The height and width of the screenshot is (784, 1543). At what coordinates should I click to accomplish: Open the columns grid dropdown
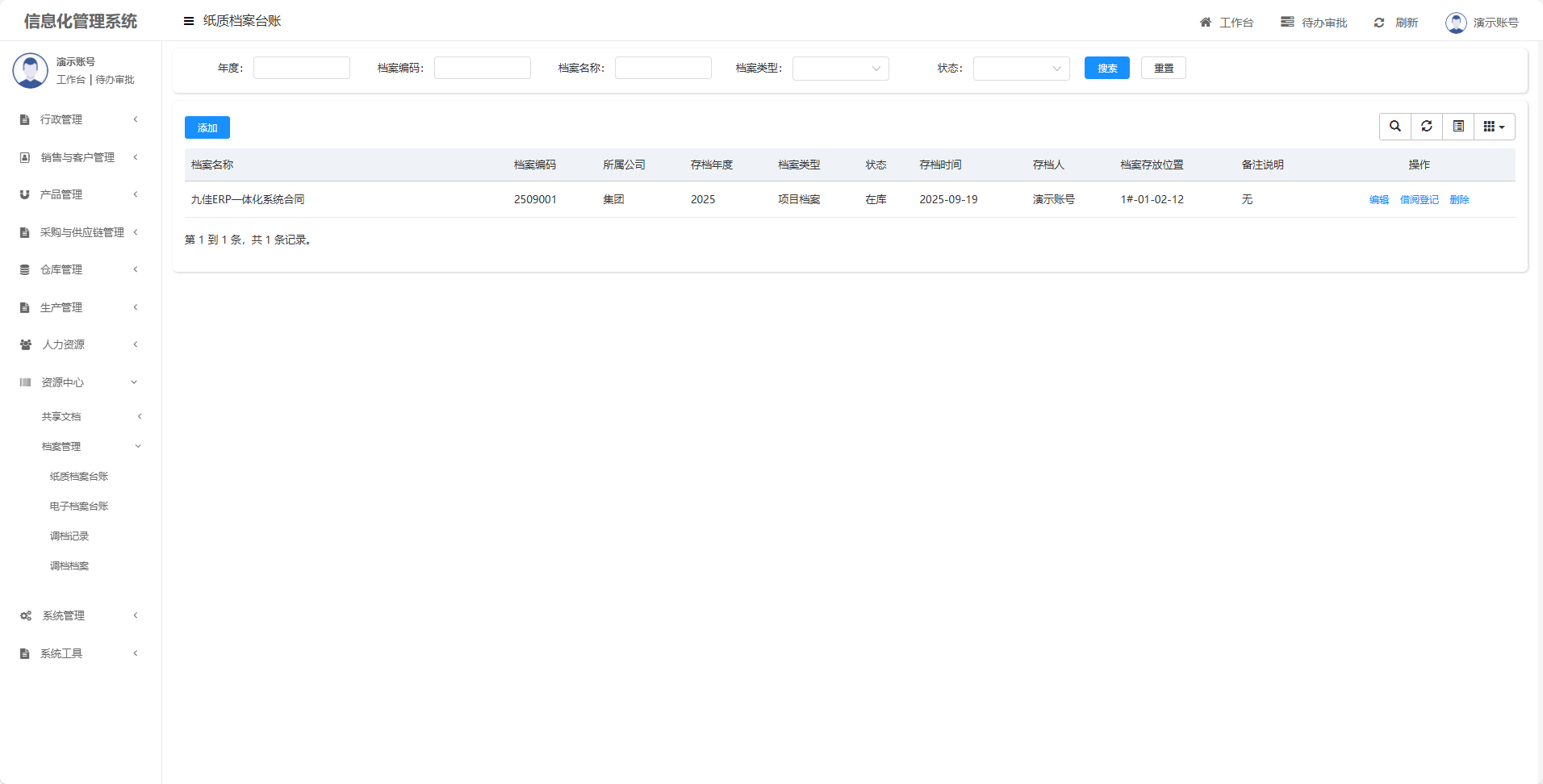click(1494, 127)
